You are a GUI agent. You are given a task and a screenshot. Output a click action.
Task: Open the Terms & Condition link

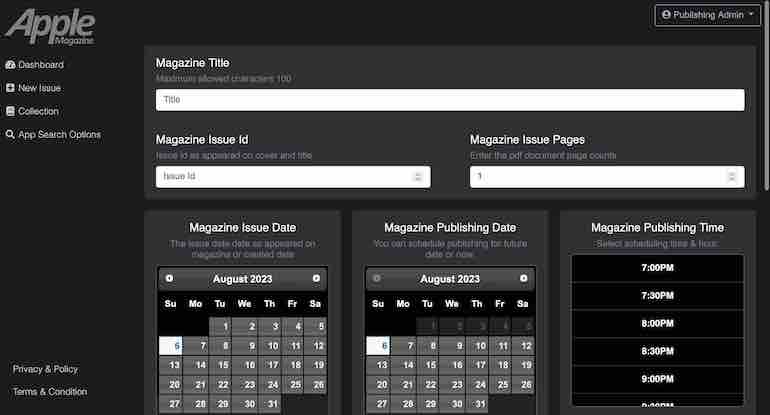(50, 392)
